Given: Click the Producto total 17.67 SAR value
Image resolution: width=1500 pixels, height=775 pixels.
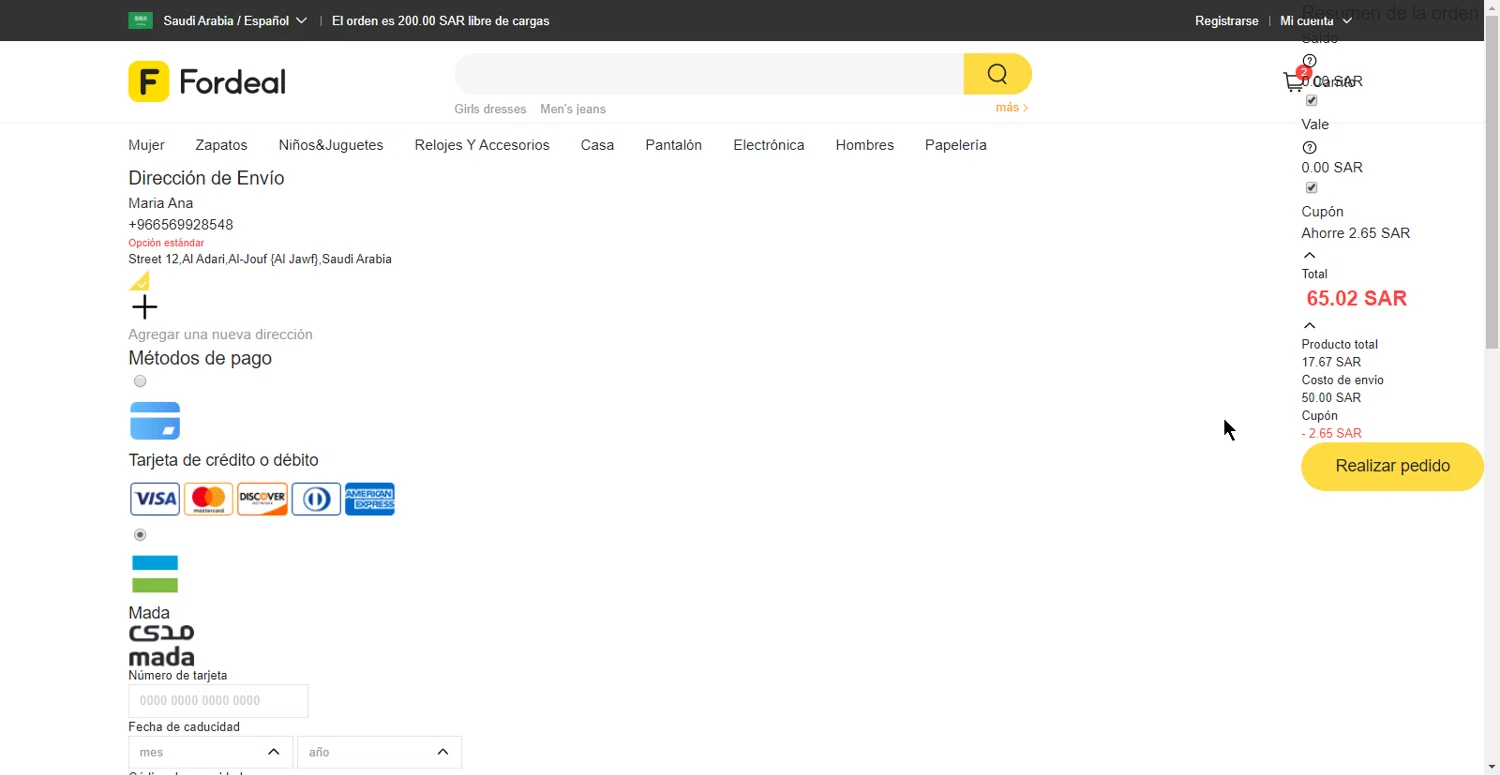Looking at the screenshot, I should [1331, 362].
